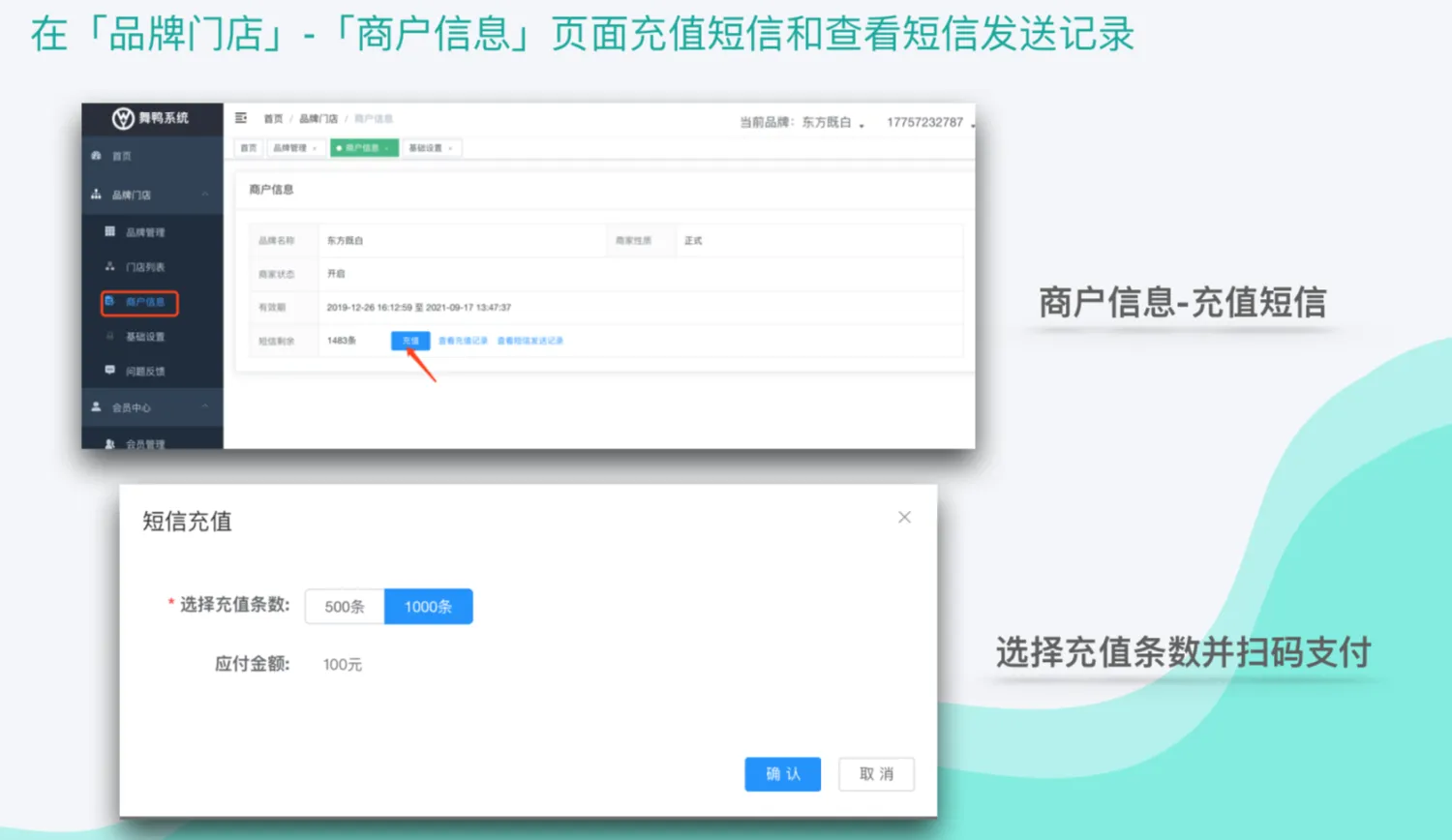Collapse the 品牌门店 sidebar group

pos(205,195)
